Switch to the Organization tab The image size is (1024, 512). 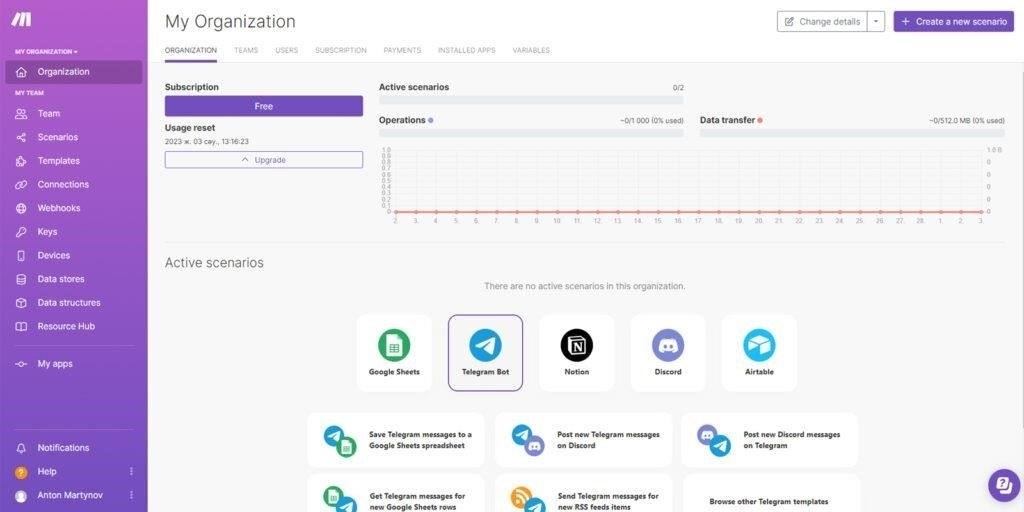pyautogui.click(x=191, y=50)
